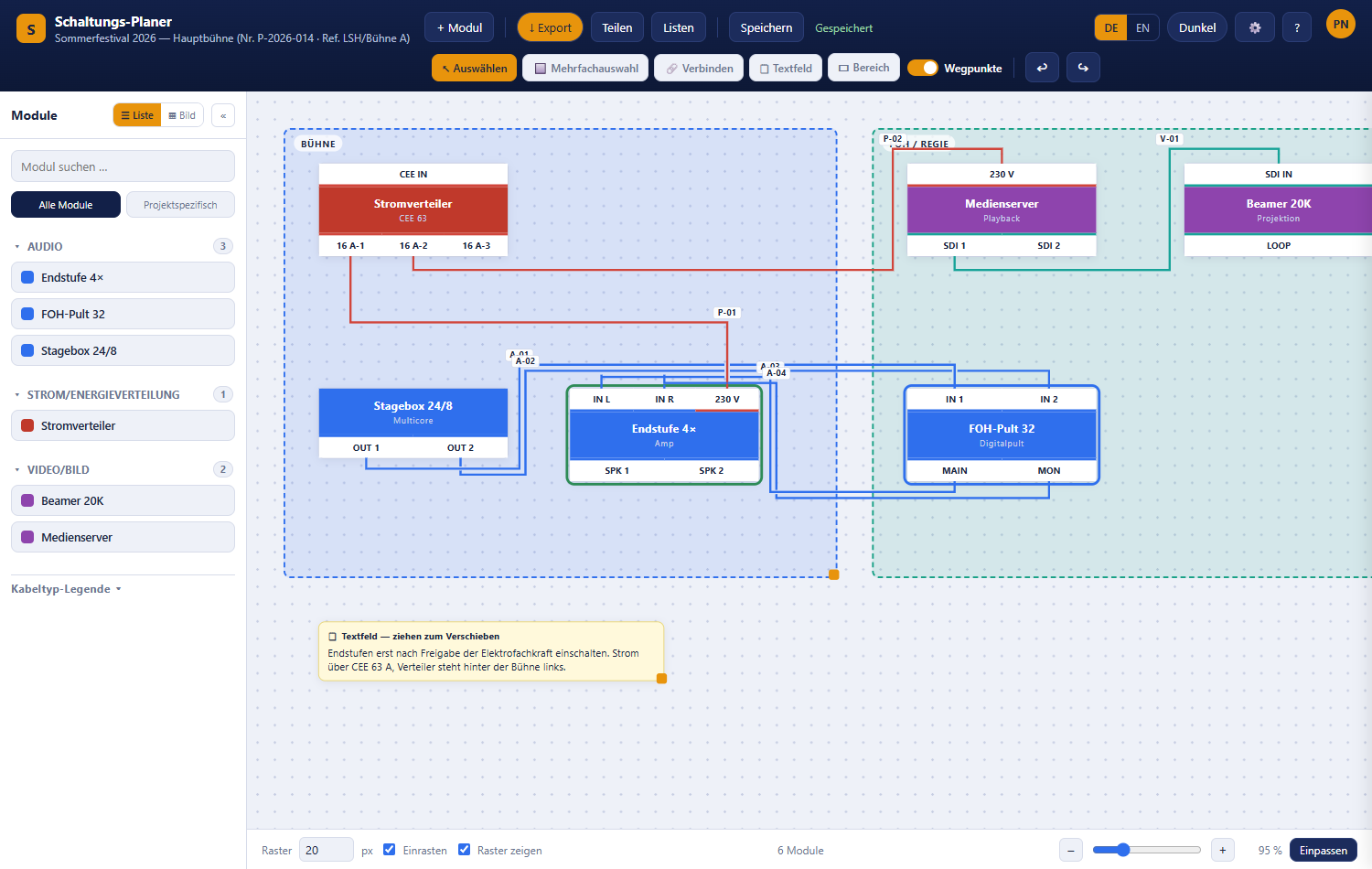1372x869 pixels.
Task: Collapse the VIDEO/BILD module group
Action: pyautogui.click(x=123, y=469)
